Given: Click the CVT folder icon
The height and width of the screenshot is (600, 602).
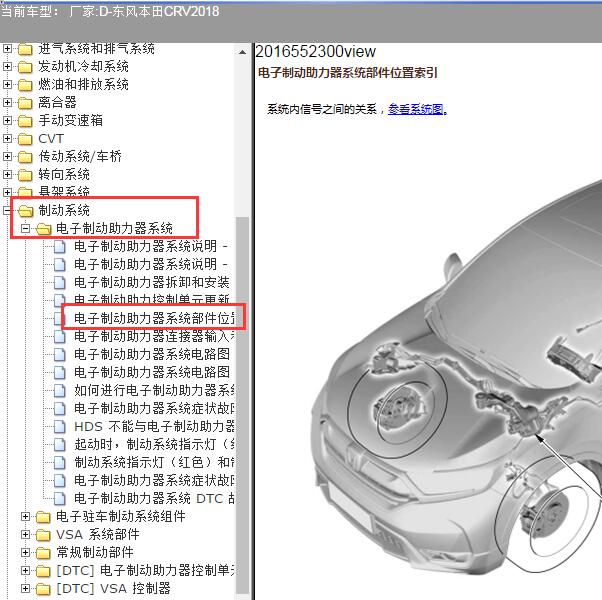Looking at the screenshot, I should point(25,138).
